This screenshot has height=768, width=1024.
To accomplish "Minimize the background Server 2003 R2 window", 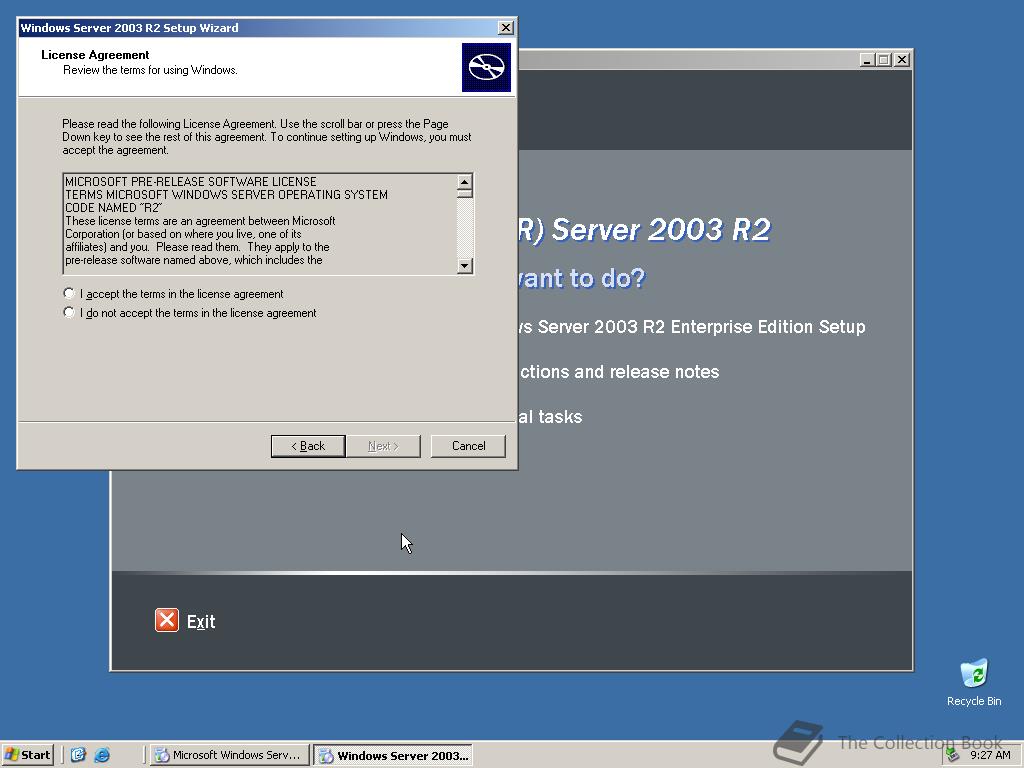I will pyautogui.click(x=867, y=59).
